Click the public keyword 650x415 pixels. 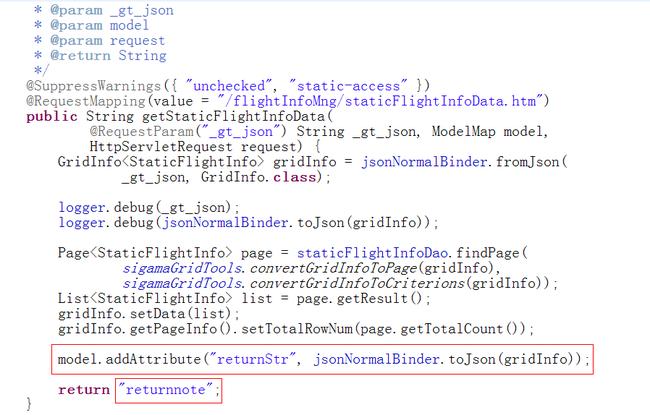[51, 116]
